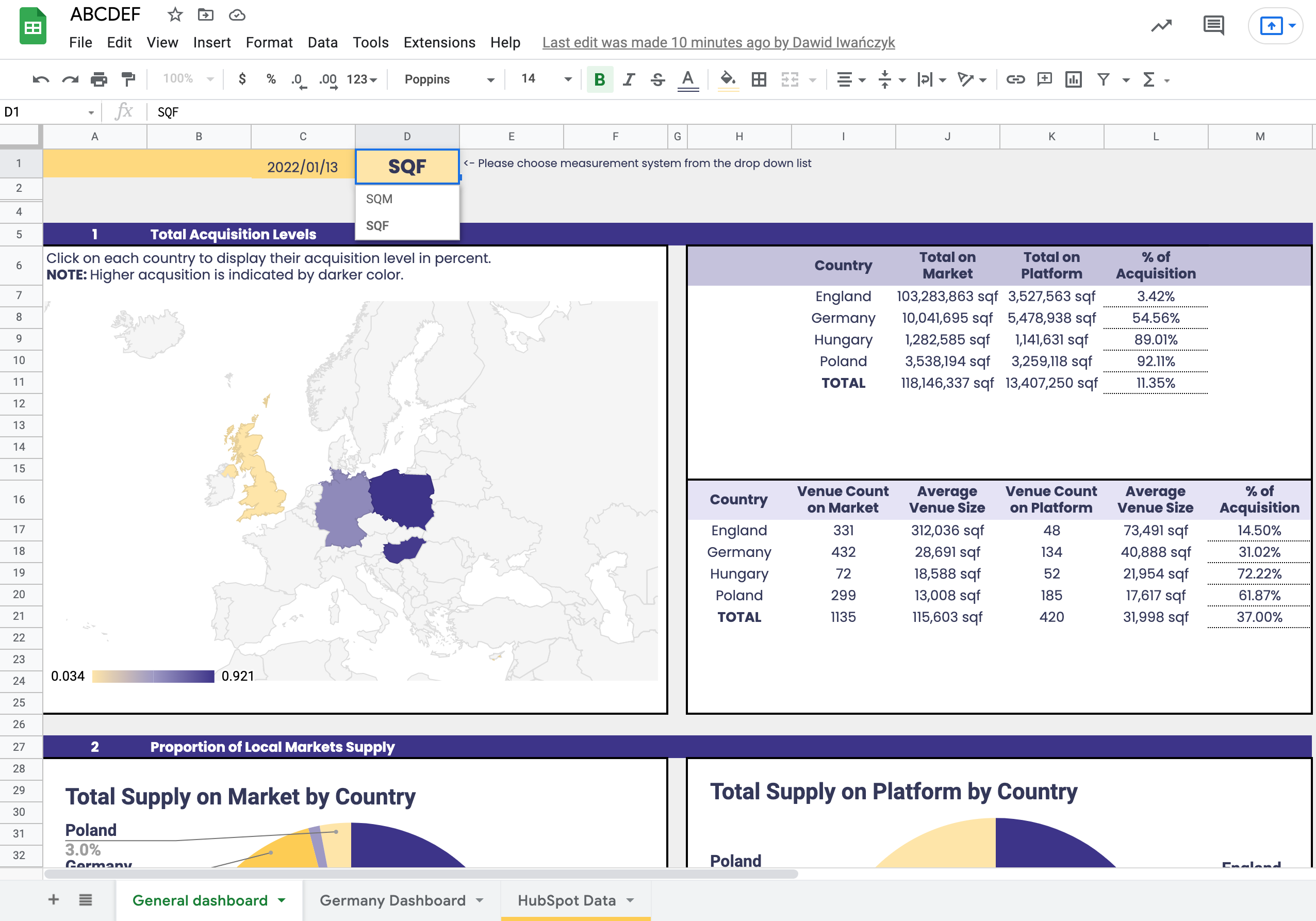
Task: Click the print icon
Action: coord(98,79)
